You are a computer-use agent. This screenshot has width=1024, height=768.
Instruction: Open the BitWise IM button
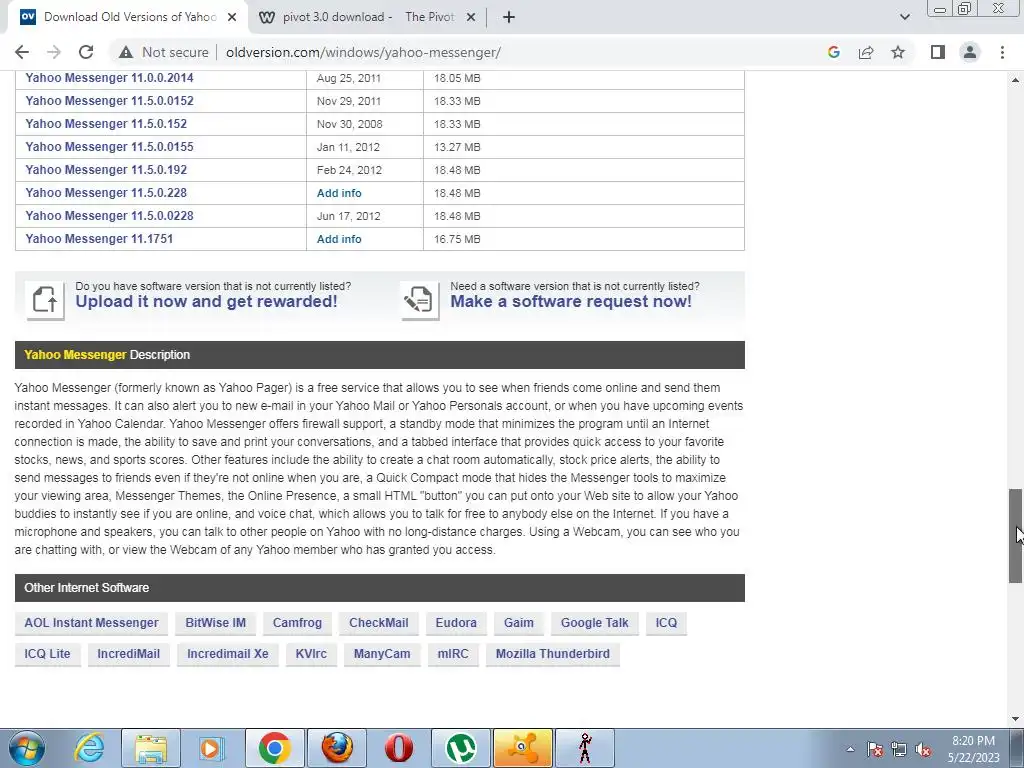(216, 623)
